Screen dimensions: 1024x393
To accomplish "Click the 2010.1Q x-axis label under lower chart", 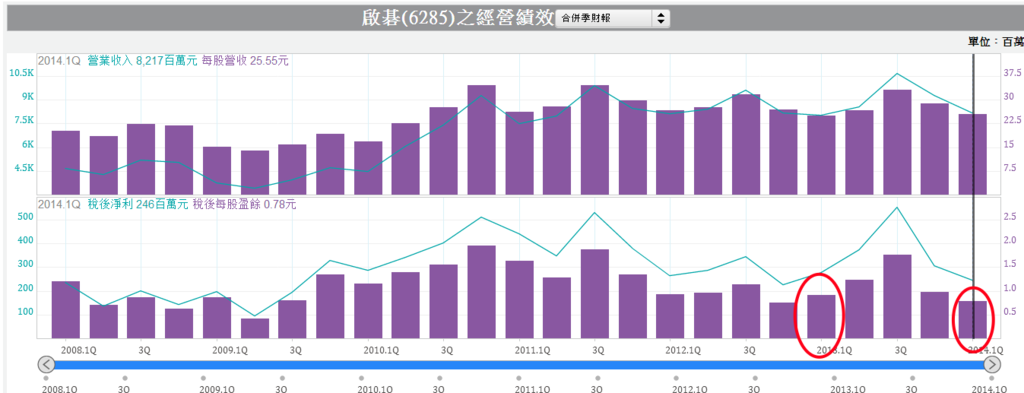I will 381,350.
